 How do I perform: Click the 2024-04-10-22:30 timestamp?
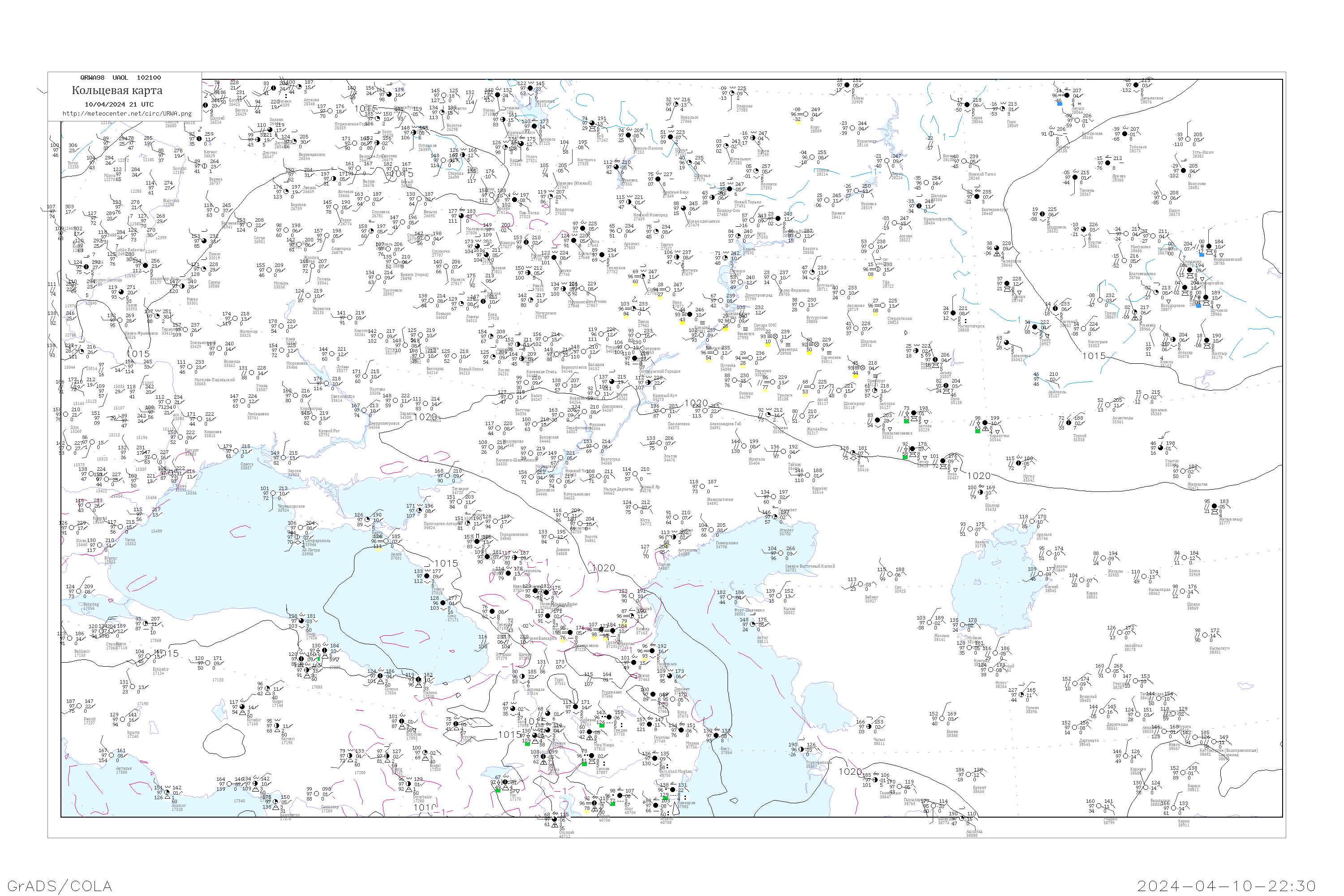[1226, 886]
